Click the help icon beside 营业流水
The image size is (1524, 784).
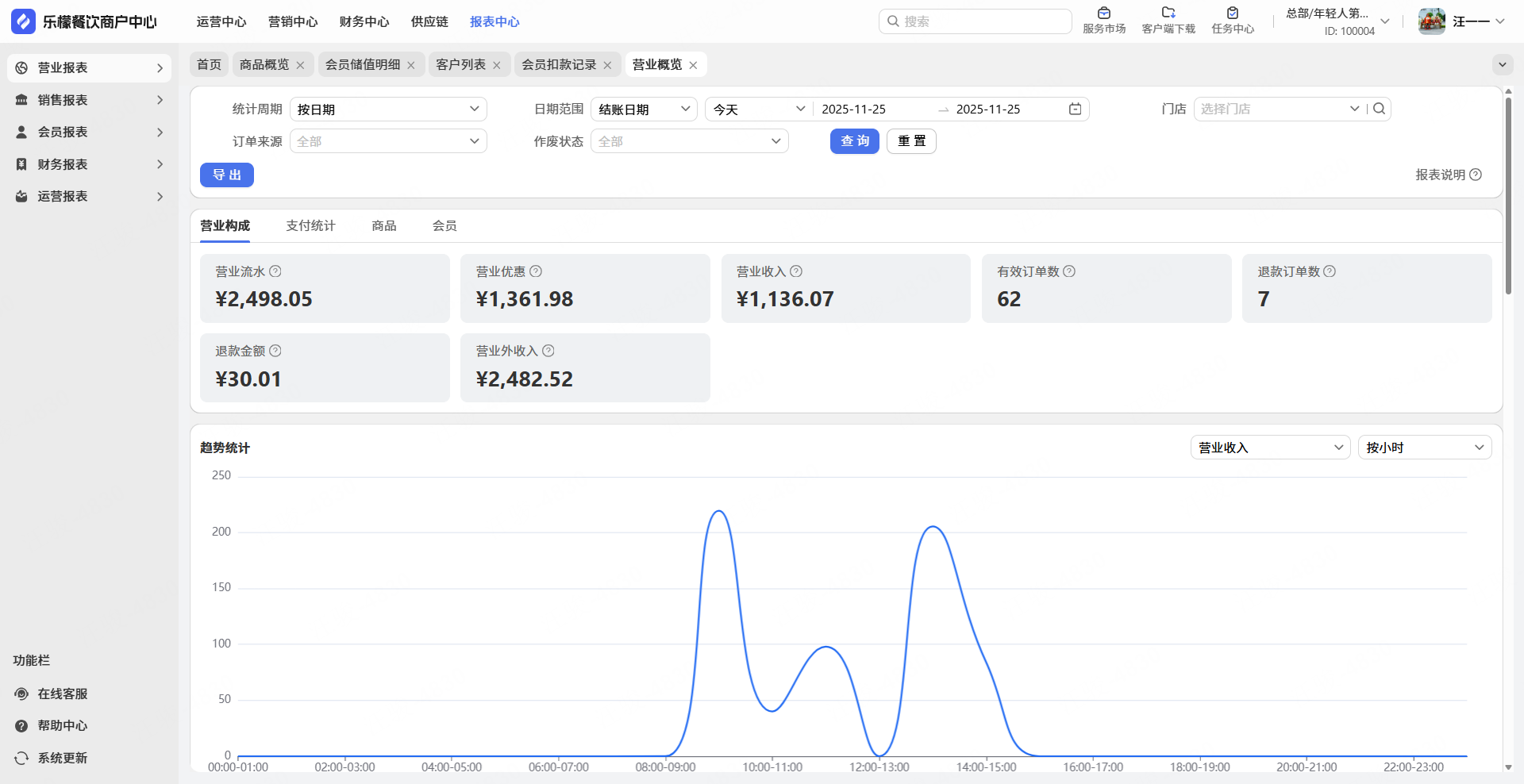point(275,271)
